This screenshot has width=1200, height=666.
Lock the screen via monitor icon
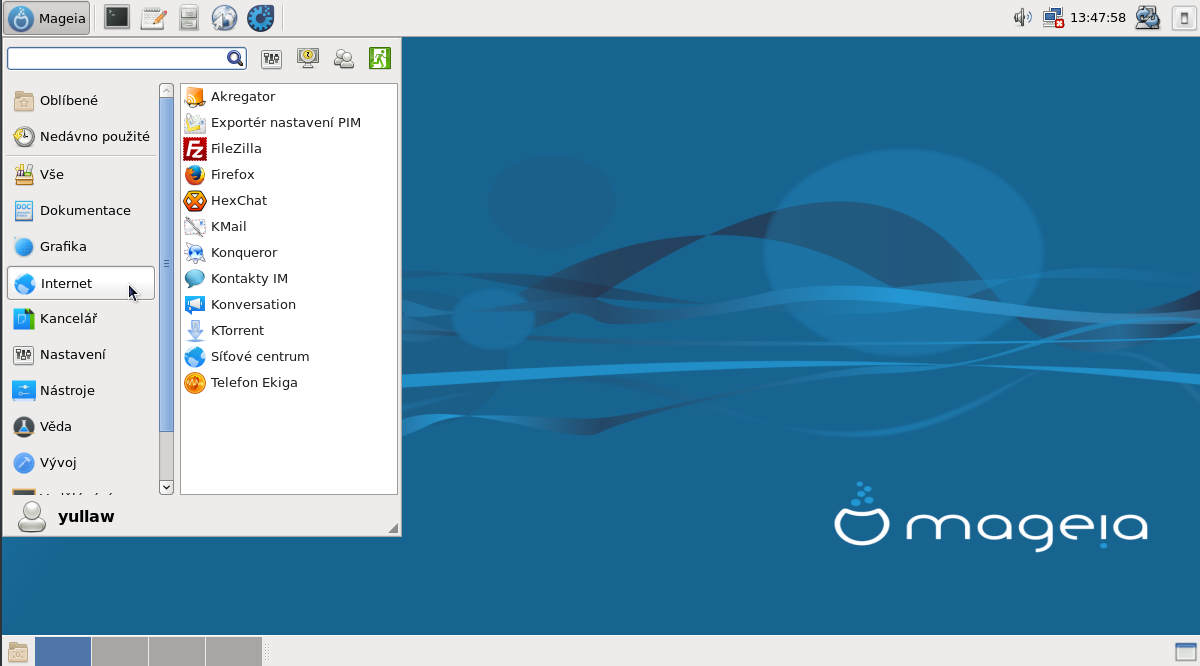pos(307,58)
